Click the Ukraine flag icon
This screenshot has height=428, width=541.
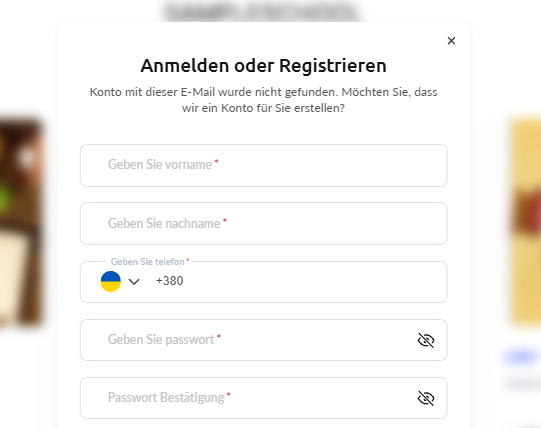[111, 281]
